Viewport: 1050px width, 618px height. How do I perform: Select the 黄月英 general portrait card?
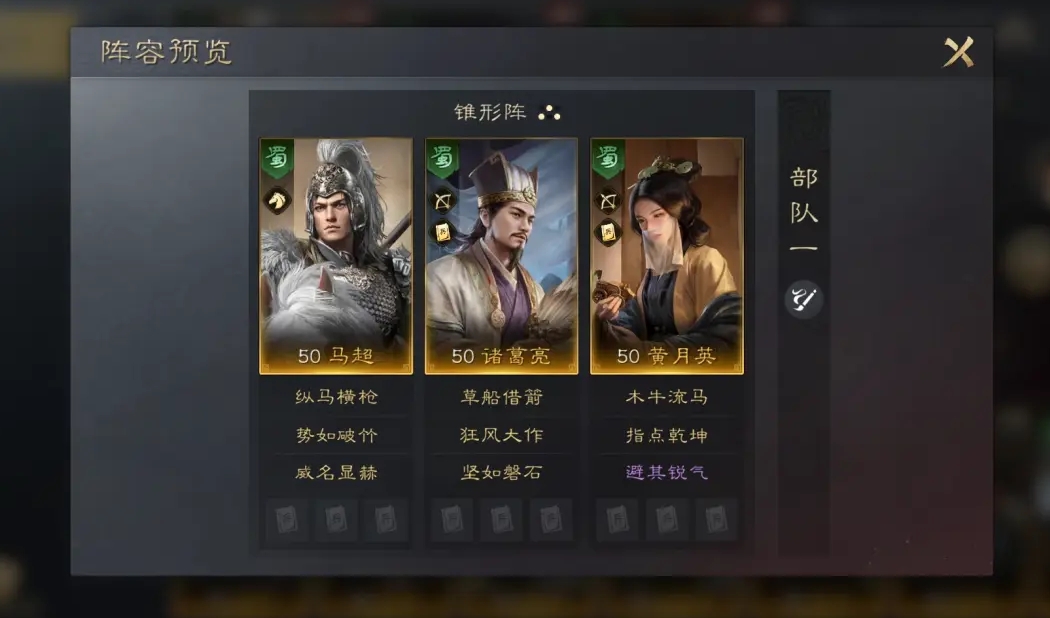pos(667,256)
